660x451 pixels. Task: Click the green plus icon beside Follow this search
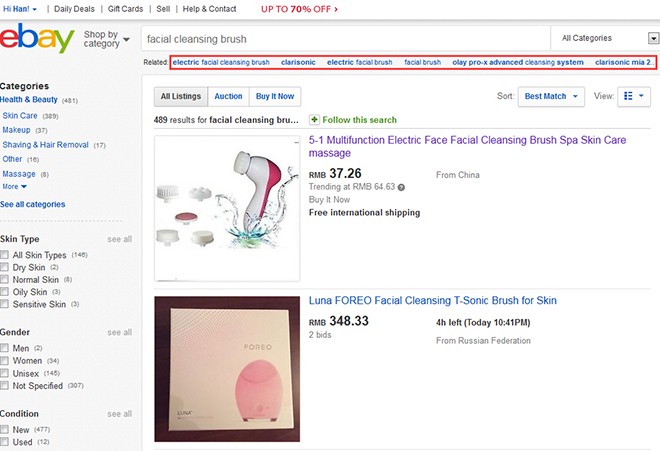click(x=314, y=120)
